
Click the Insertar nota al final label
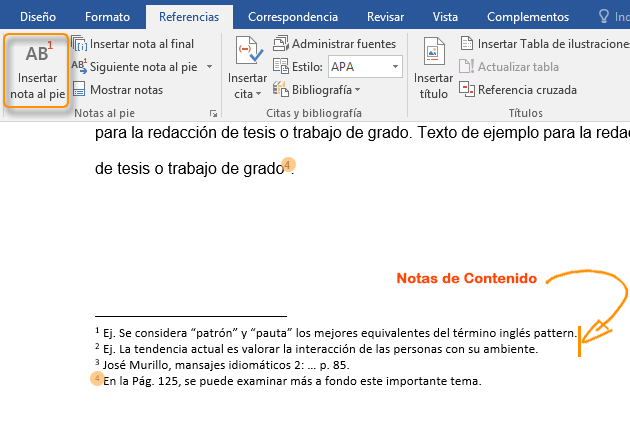tap(142, 44)
